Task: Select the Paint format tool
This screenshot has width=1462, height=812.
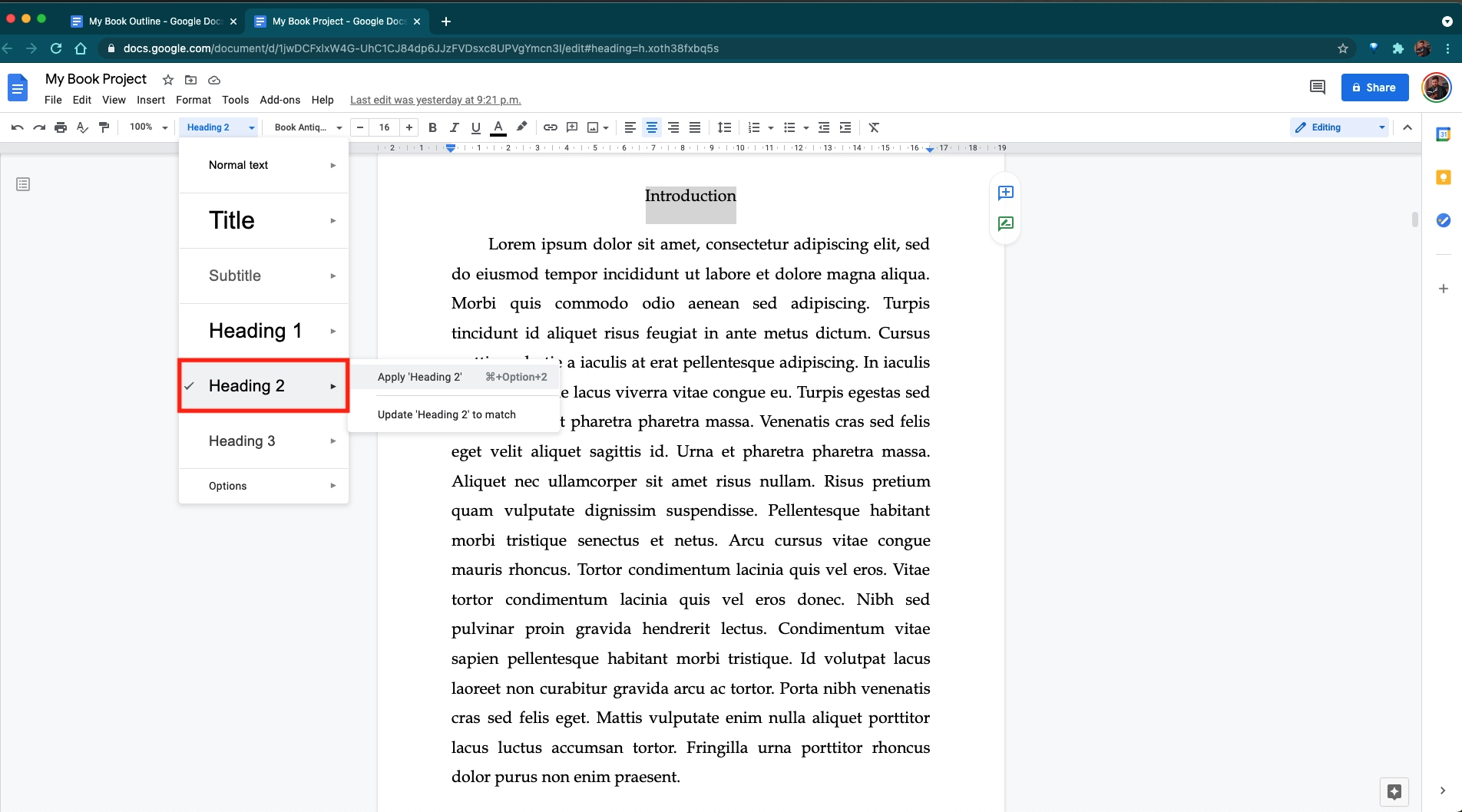Action: coord(104,127)
